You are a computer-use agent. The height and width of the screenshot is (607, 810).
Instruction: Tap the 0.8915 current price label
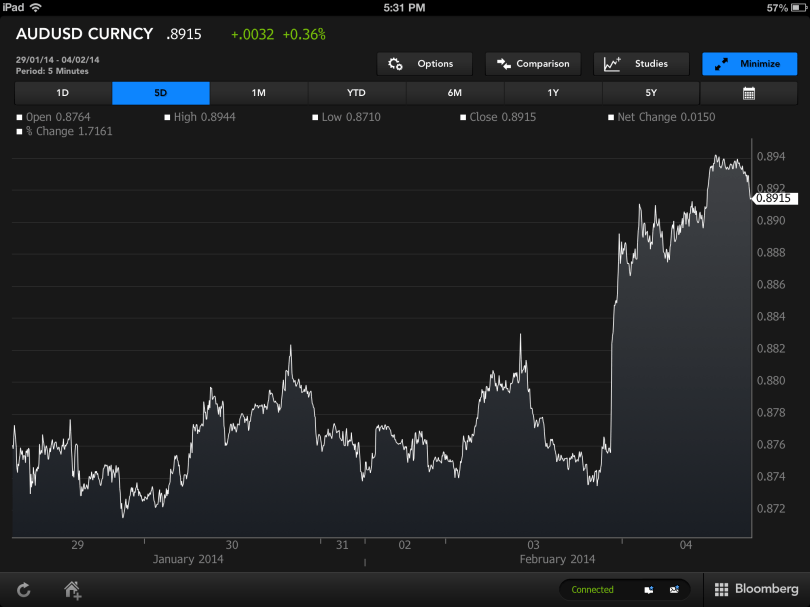point(773,198)
